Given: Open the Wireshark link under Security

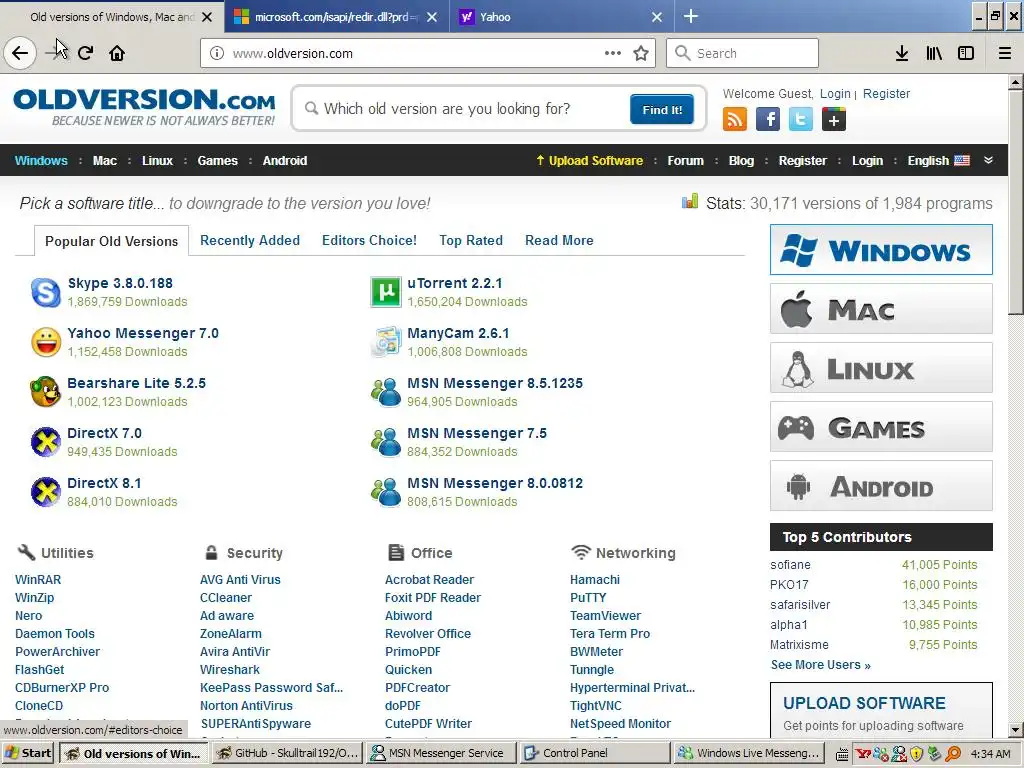Looking at the screenshot, I should 229,669.
